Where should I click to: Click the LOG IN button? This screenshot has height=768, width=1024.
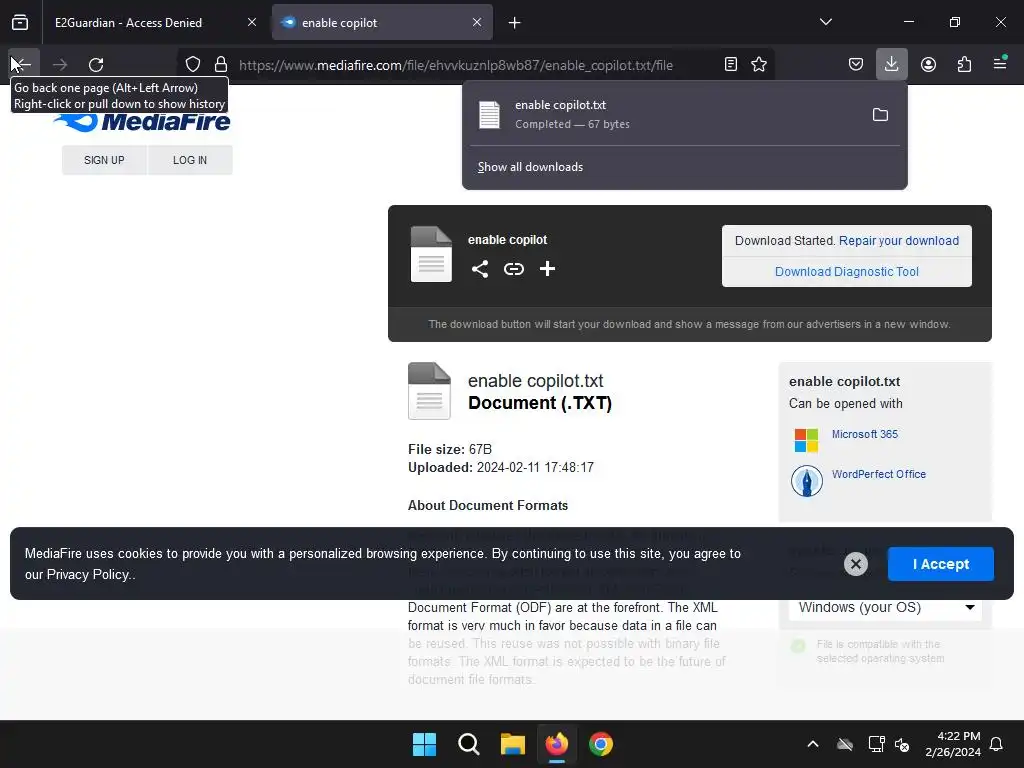(190, 160)
